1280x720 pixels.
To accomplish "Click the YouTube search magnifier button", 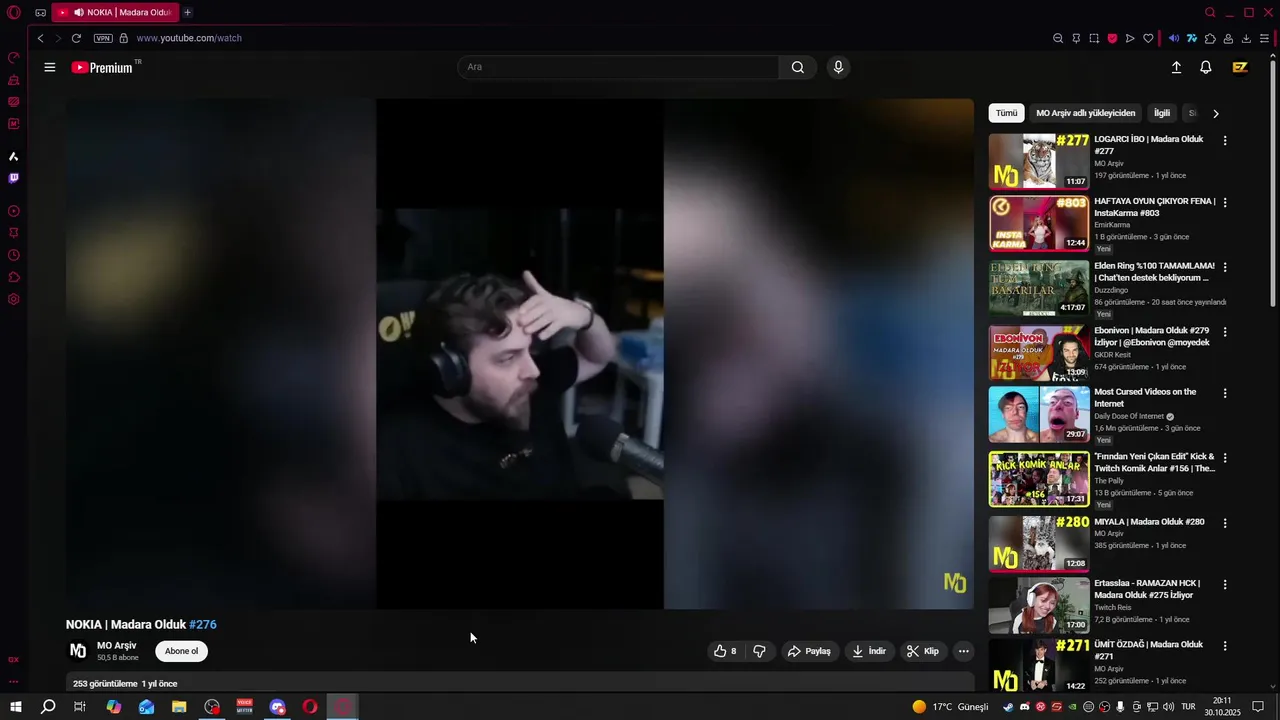I will tap(797, 67).
